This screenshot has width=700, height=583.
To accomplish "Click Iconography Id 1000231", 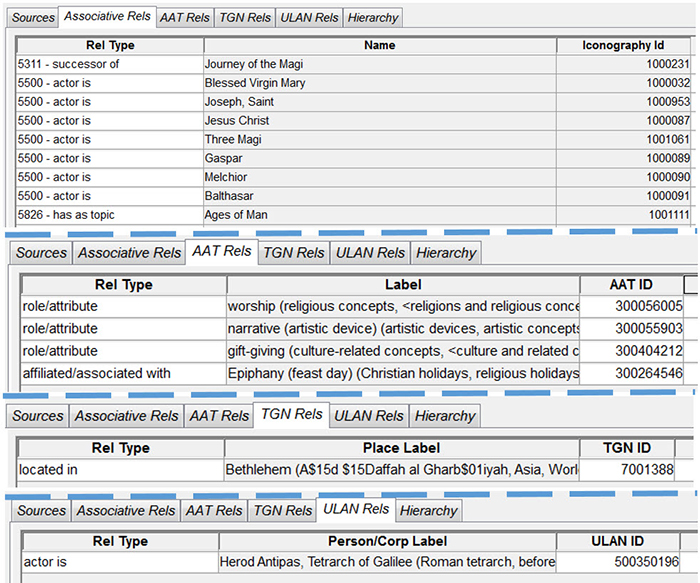I will point(623,64).
